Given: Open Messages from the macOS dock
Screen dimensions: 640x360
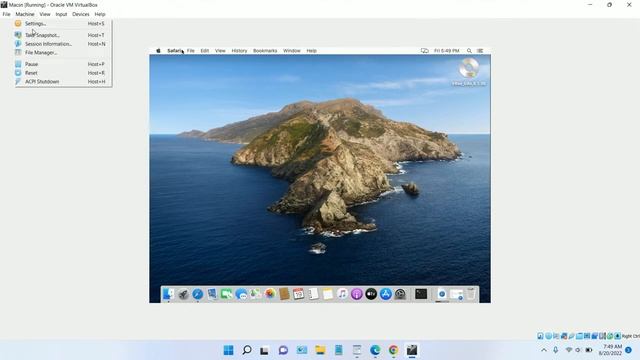Looking at the screenshot, I should (x=241, y=294).
